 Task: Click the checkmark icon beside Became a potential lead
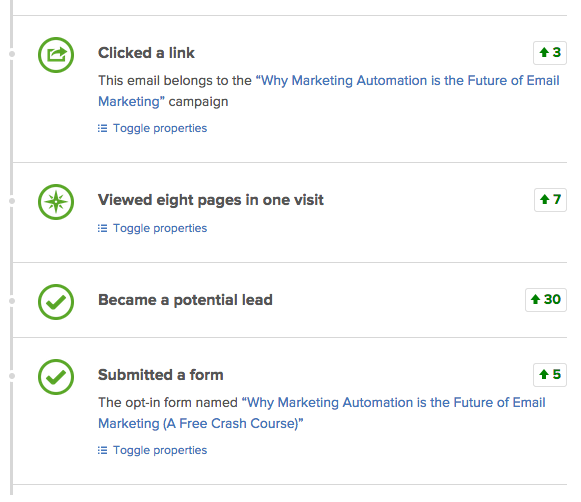pyautogui.click(x=56, y=302)
